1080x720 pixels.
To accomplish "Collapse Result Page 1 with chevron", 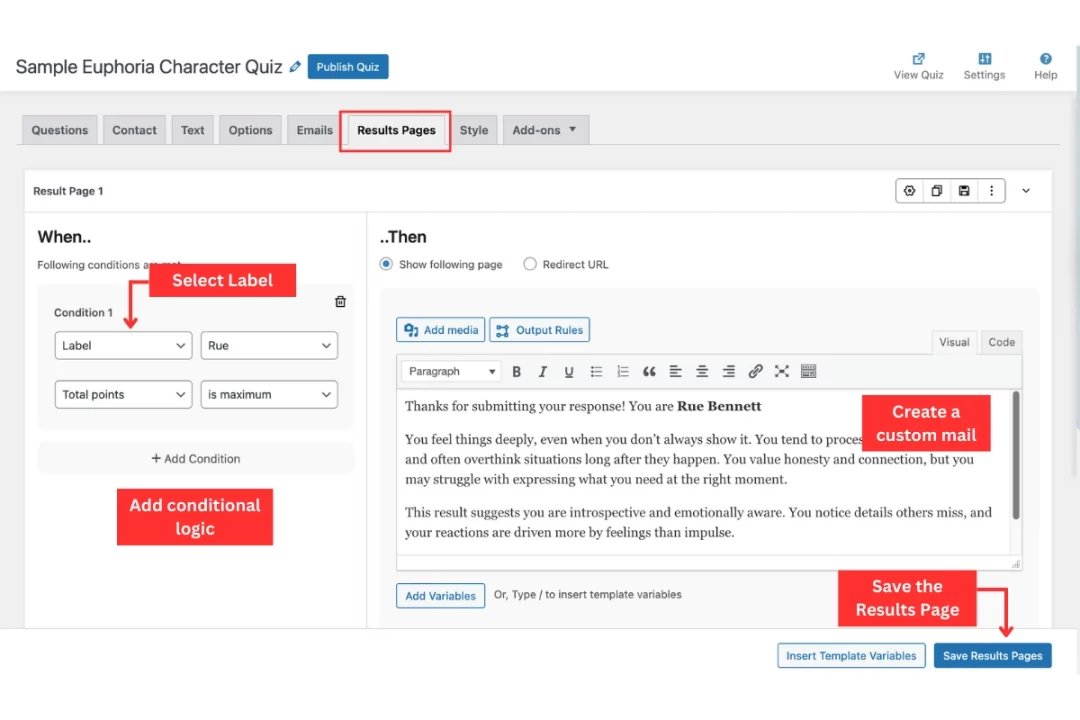I will click(1026, 191).
